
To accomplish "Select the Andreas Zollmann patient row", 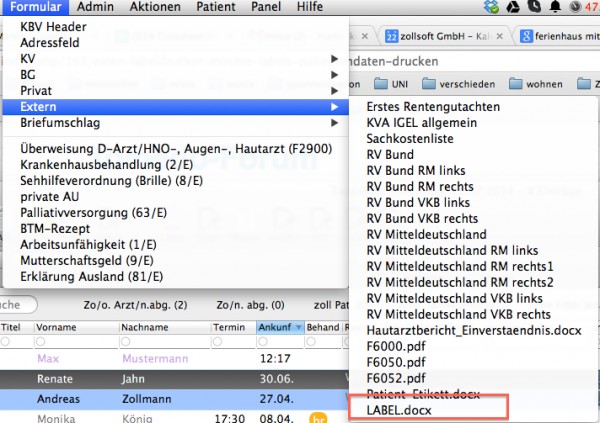I will tap(174, 399).
